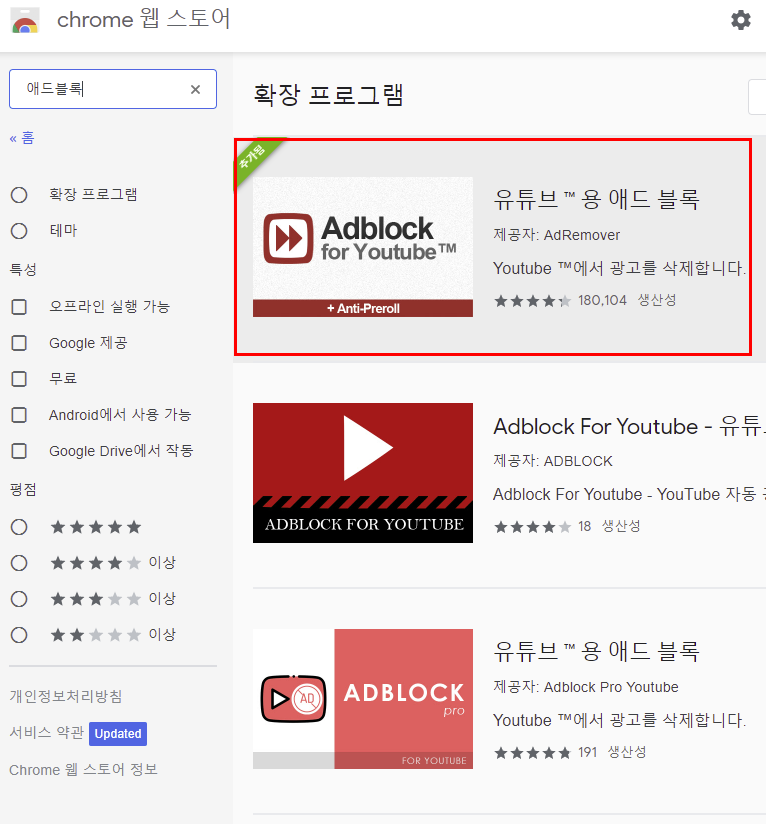766x824 pixels.
Task: Open the red ADBLOCK FOR YOUTUBE thumbnail
Action: (x=363, y=473)
